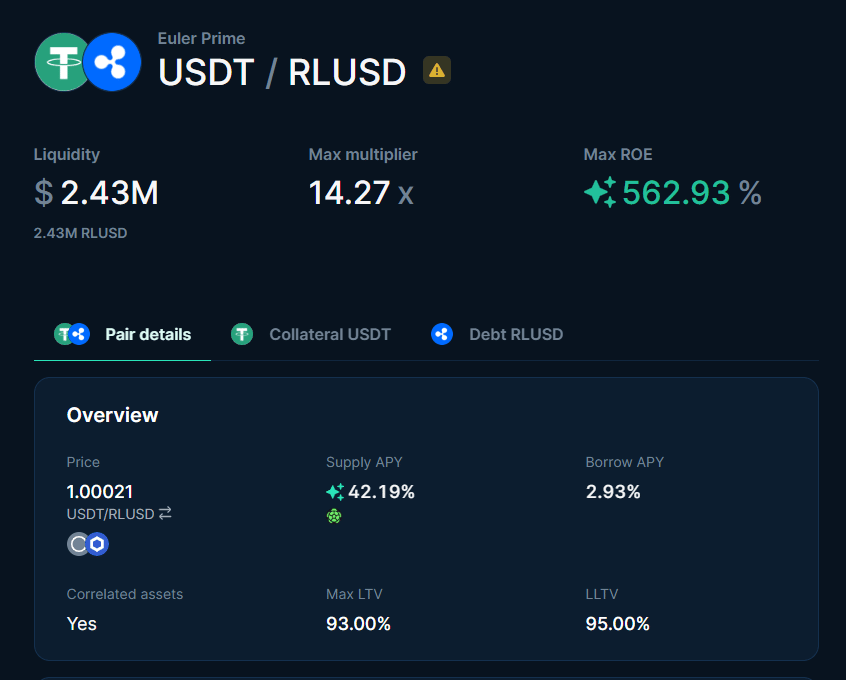Click the USDT Tether logo in header
This screenshot has width=846, height=680.
pyautogui.click(x=61, y=62)
